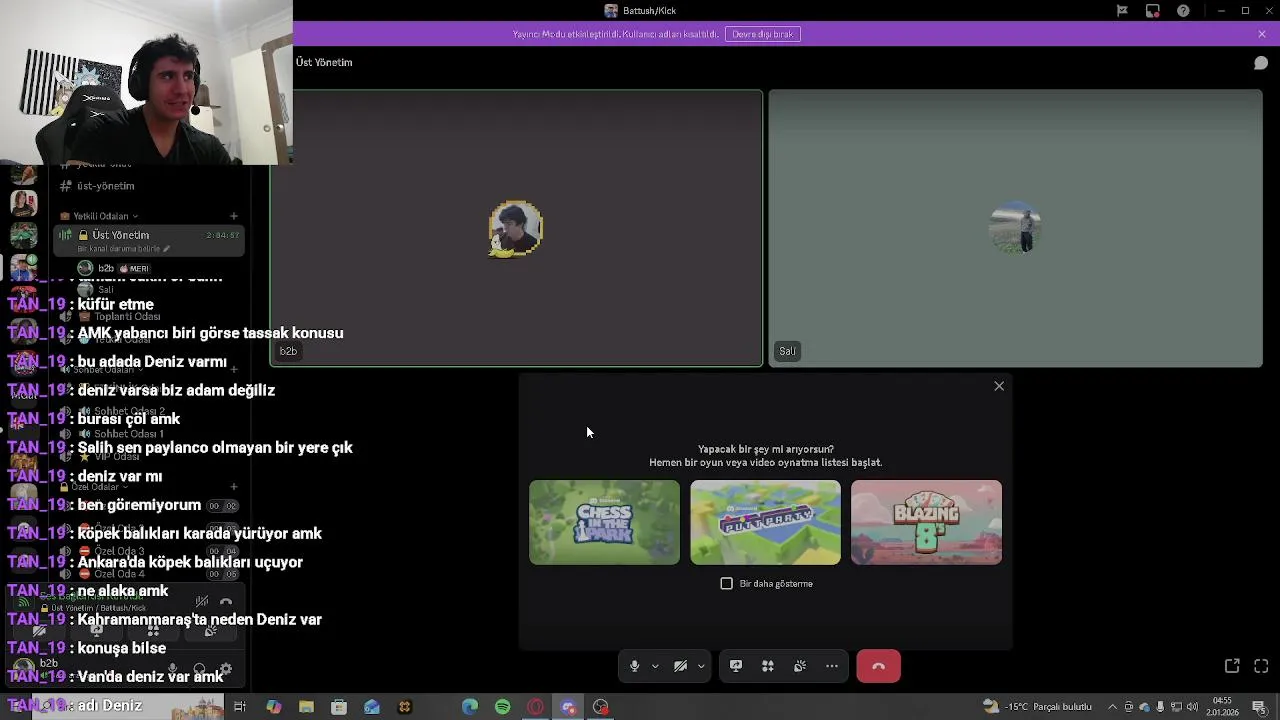This screenshot has height=720, width=1280.
Task: Open soundboard icon in control bar
Action: (800, 666)
